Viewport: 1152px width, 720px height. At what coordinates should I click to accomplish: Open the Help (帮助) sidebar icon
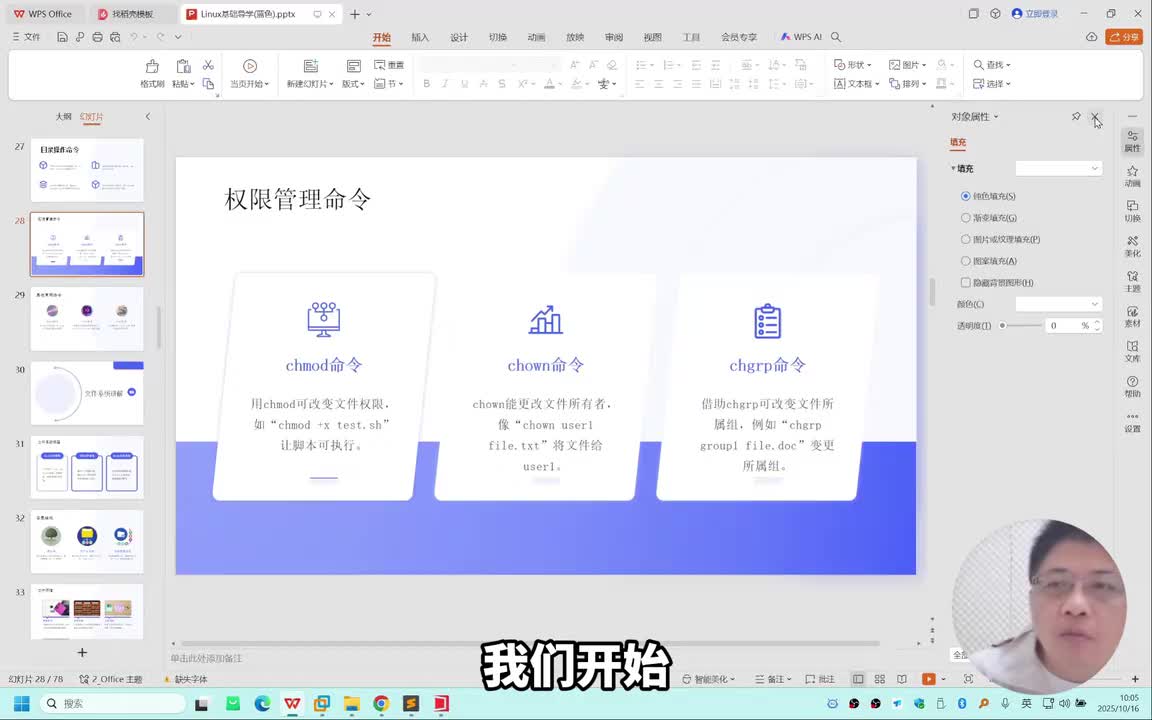pyautogui.click(x=1132, y=386)
